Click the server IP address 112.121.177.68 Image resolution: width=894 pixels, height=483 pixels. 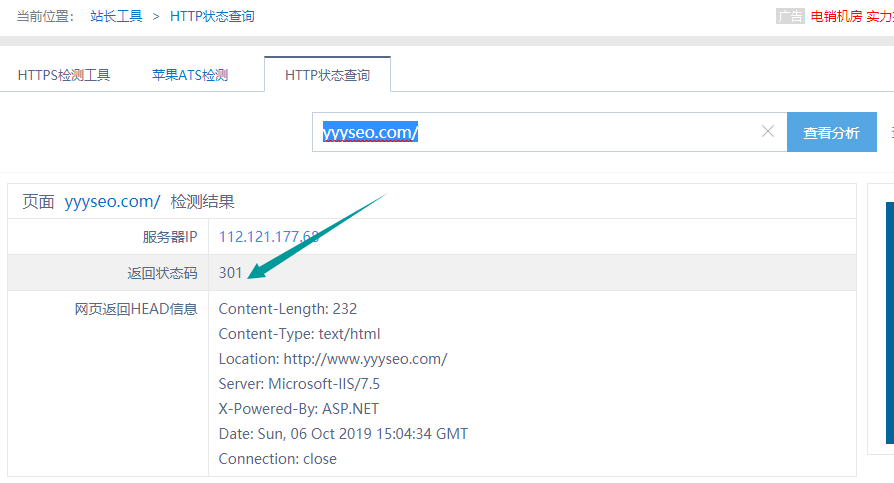(x=269, y=237)
